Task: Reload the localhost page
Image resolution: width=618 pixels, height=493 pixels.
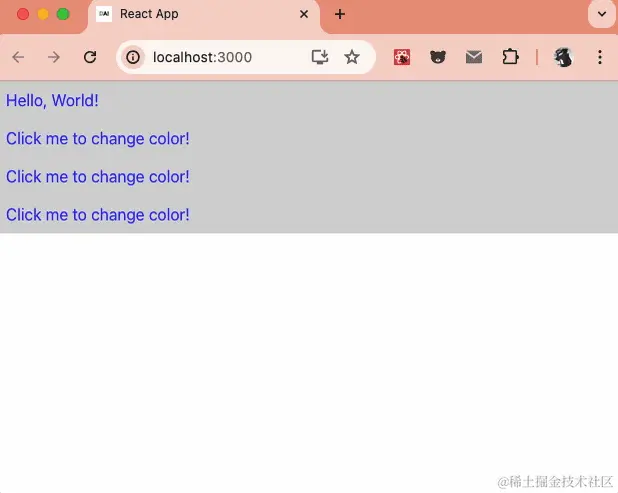Action: pos(90,57)
